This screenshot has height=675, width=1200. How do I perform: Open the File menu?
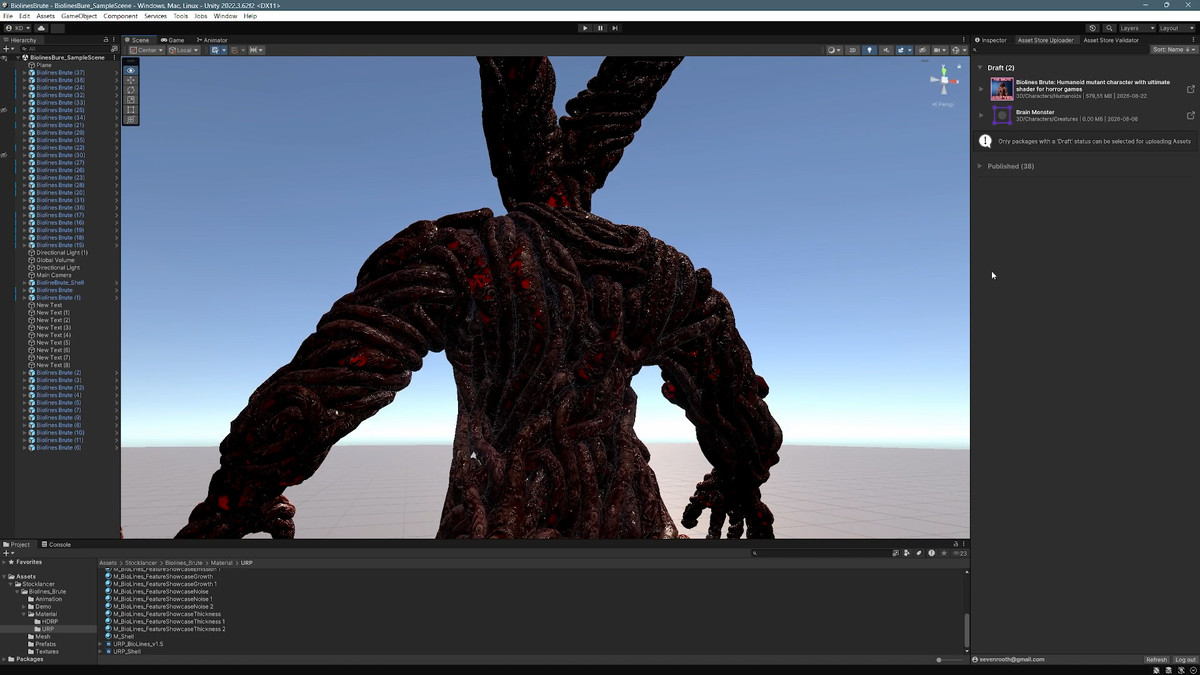(x=8, y=16)
